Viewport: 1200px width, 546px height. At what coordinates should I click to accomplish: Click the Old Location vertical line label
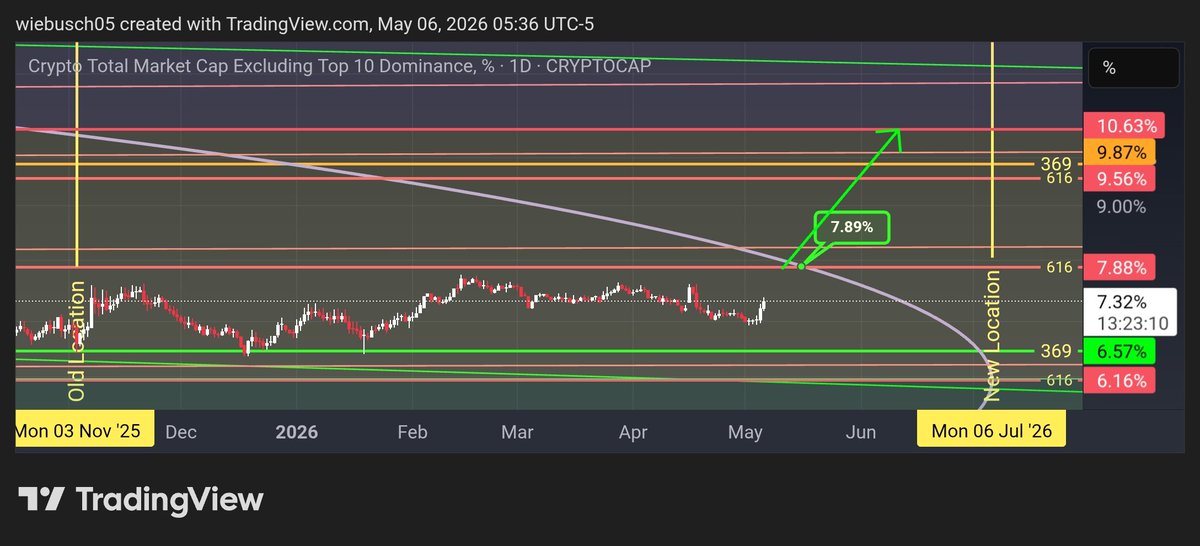point(76,341)
